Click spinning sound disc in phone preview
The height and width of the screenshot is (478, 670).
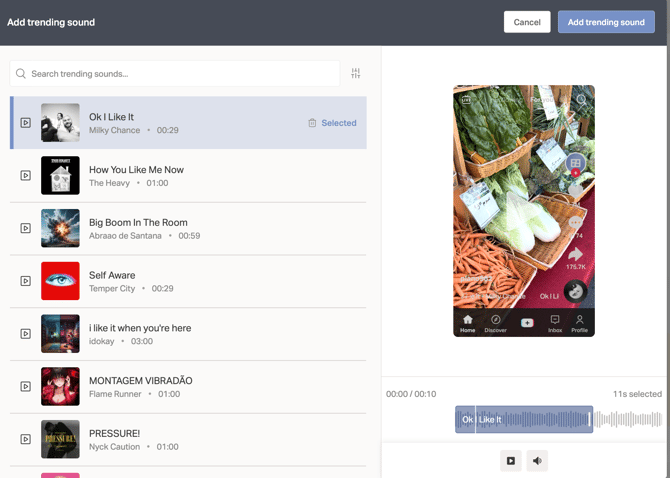click(575, 291)
